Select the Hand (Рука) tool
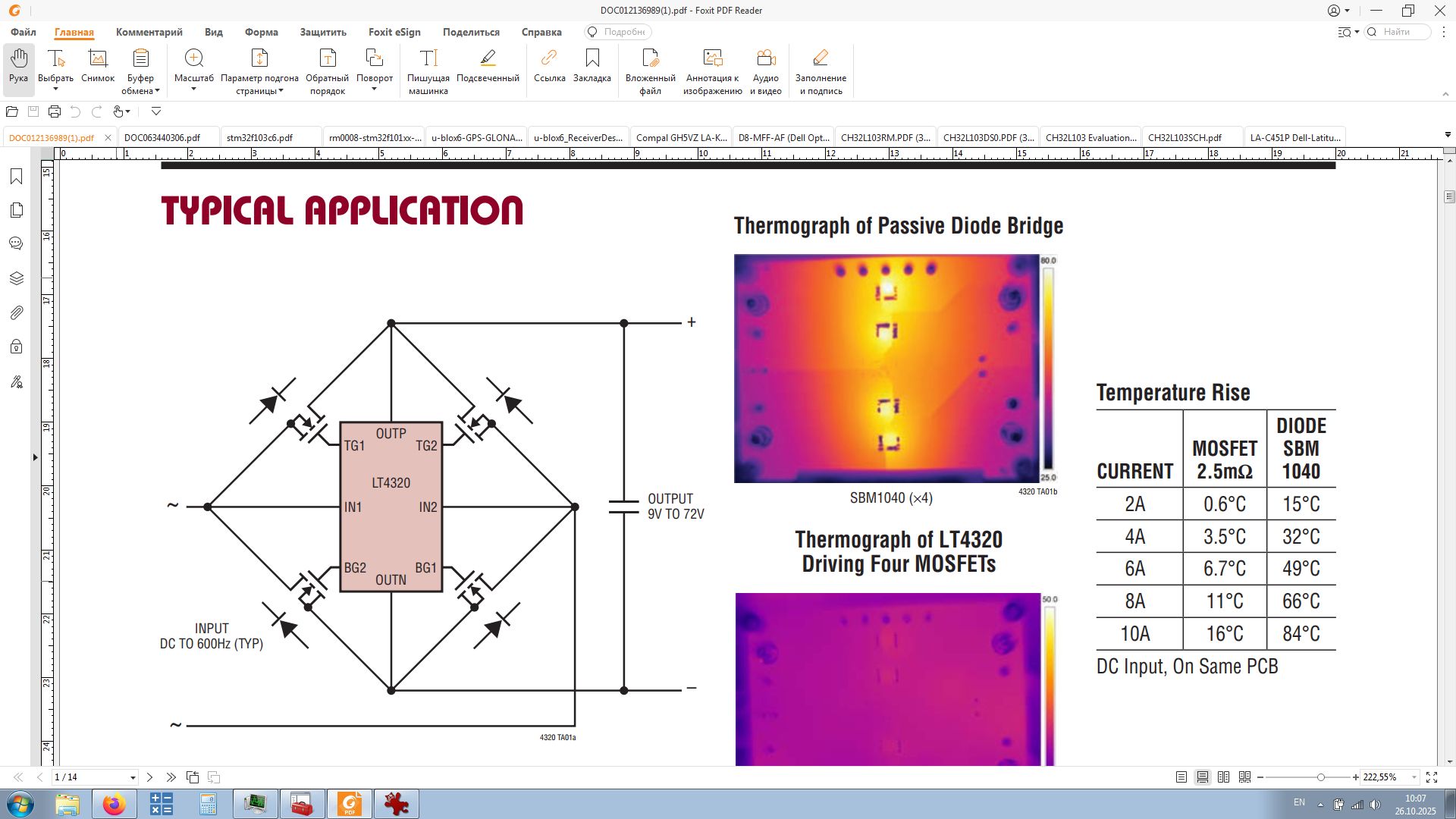The image size is (1456, 819). coord(19,69)
